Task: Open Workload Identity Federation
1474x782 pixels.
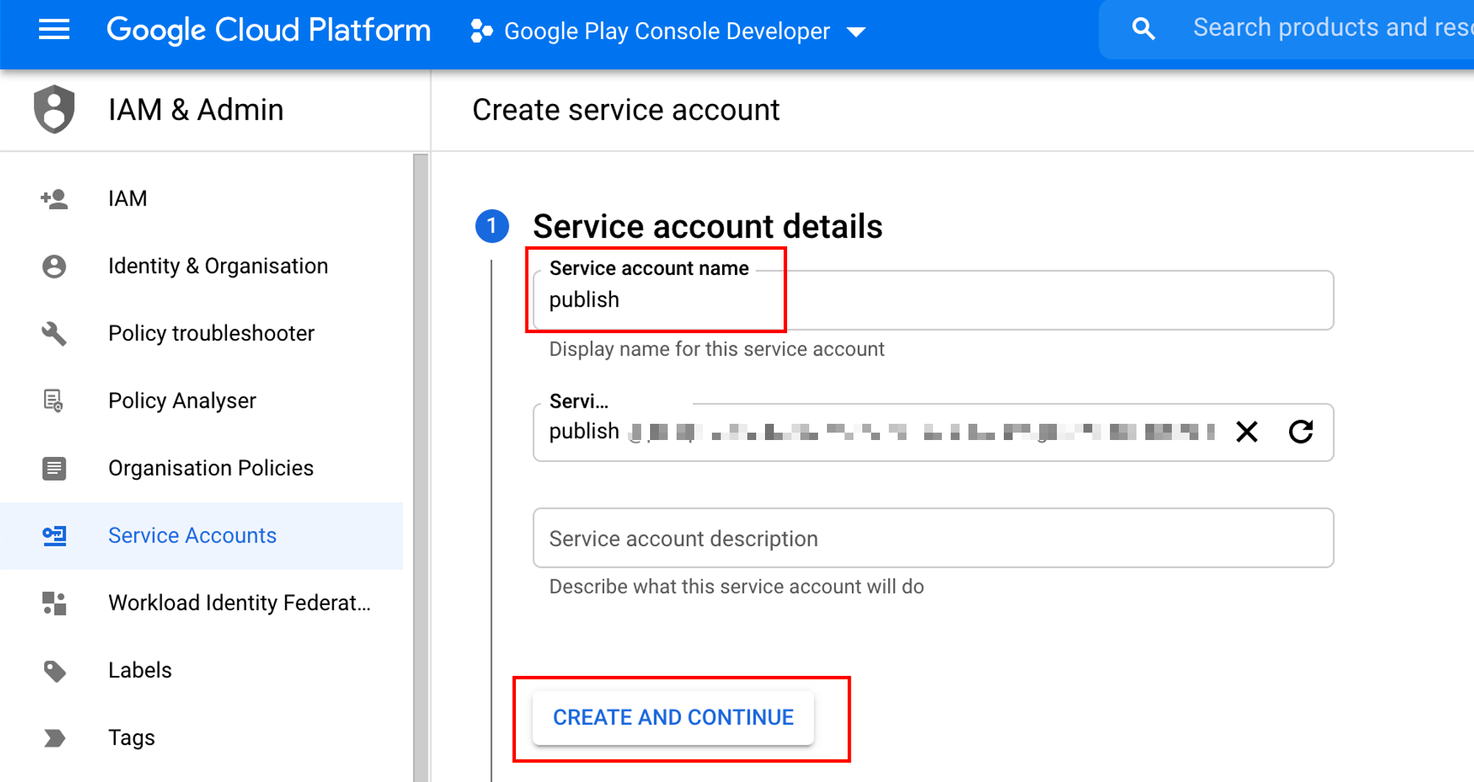Action: click(239, 603)
